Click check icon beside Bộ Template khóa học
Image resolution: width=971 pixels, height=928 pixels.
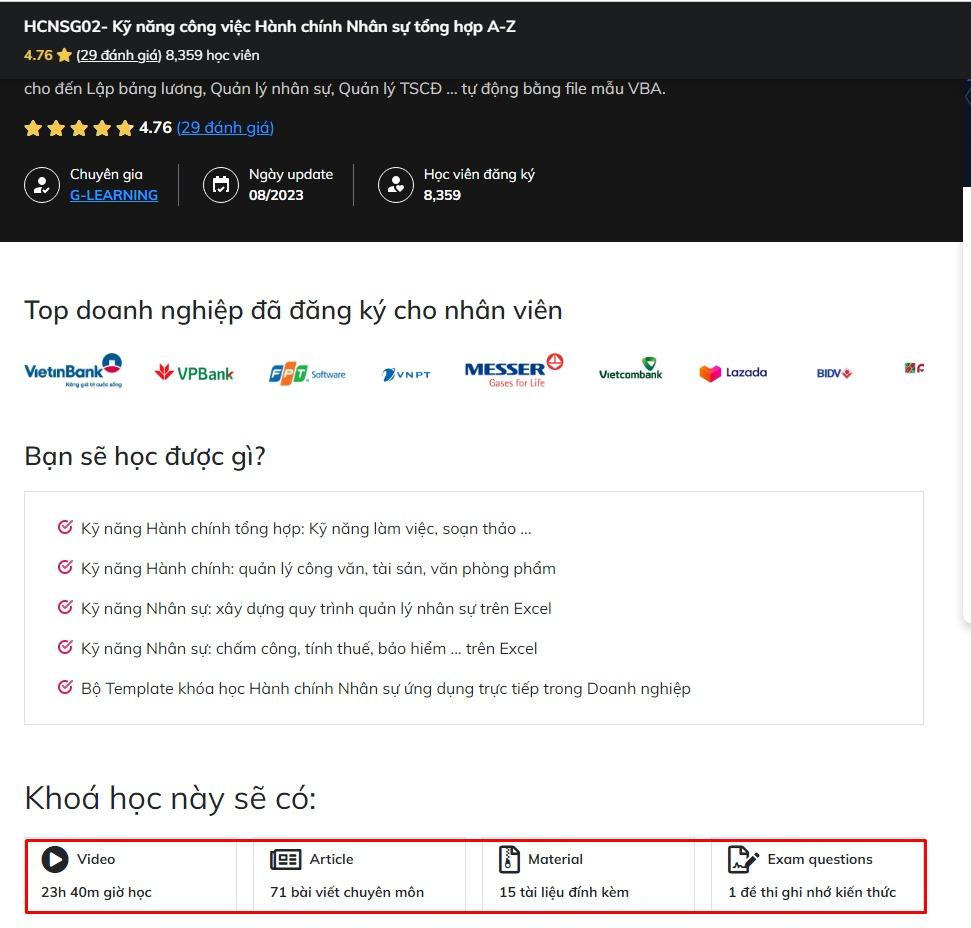pyautogui.click(x=65, y=687)
